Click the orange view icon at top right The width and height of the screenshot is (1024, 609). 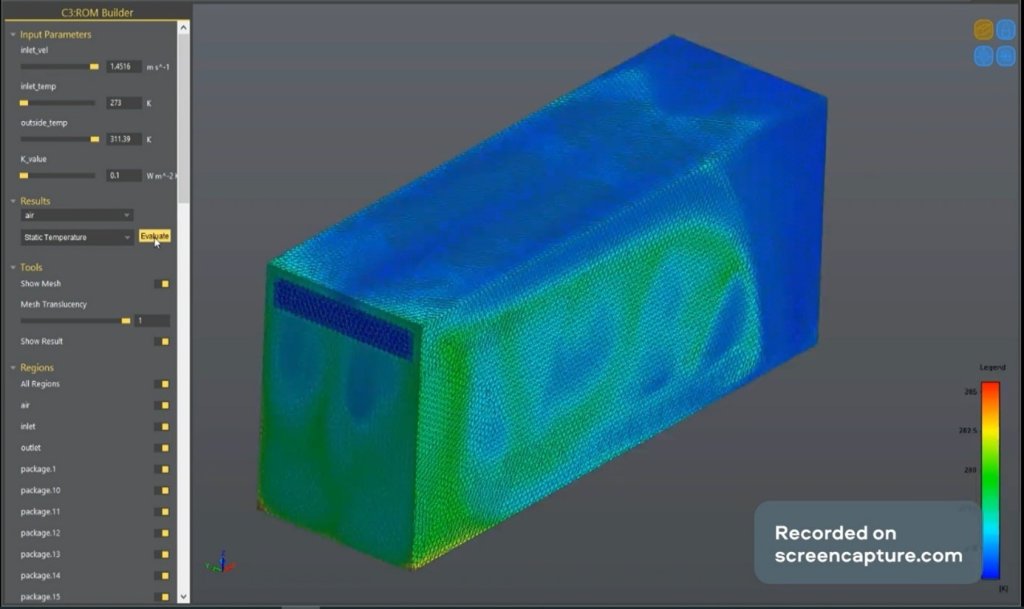984,30
